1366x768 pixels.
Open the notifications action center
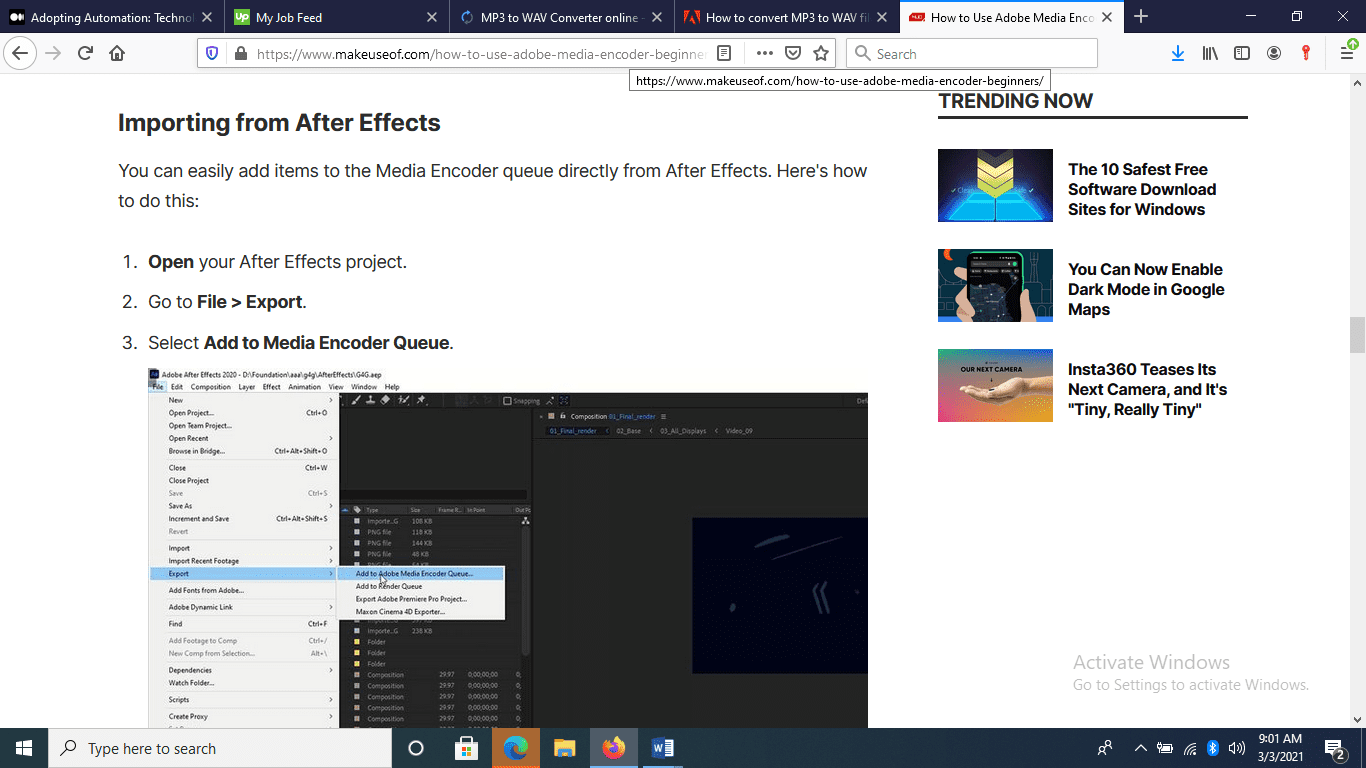pyautogui.click(x=1334, y=748)
